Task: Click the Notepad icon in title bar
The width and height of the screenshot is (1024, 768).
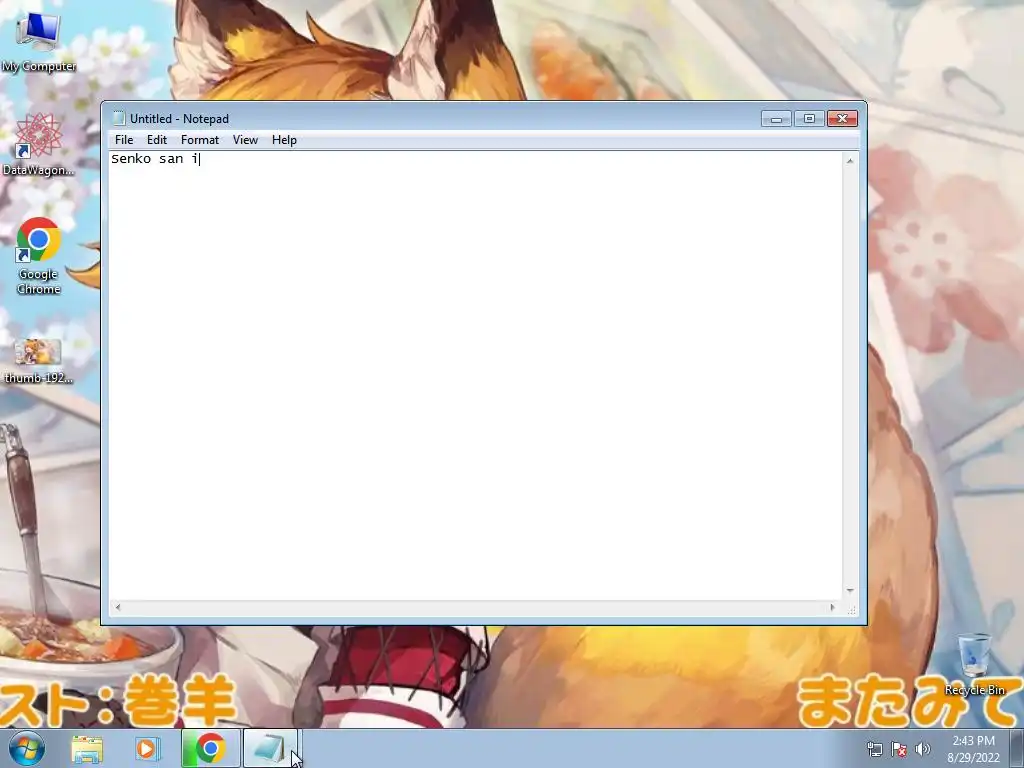Action: coord(118,118)
